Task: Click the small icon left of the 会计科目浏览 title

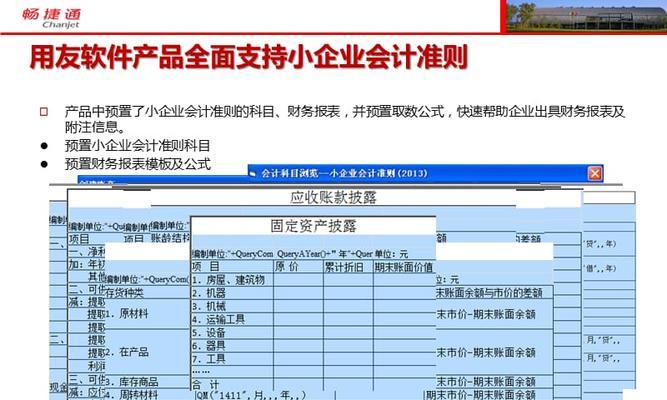Action: click(253, 174)
